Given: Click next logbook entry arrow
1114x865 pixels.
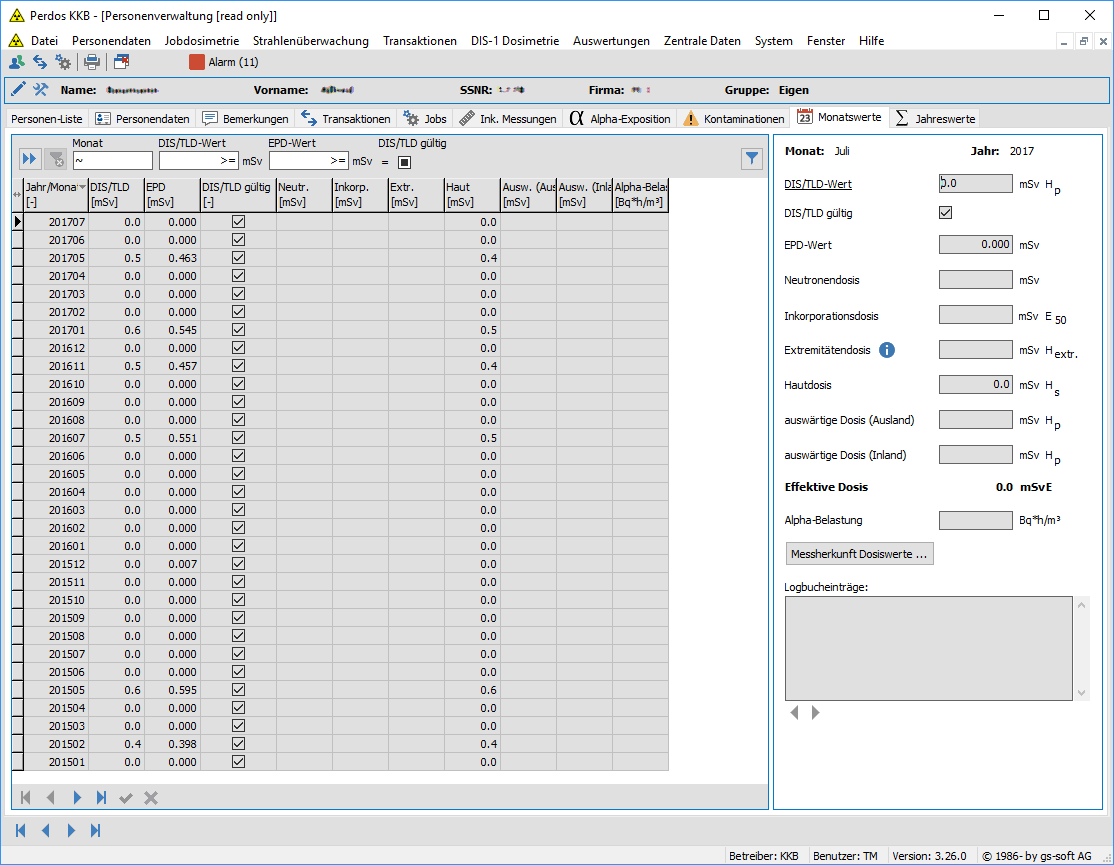Looking at the screenshot, I should pyautogui.click(x=816, y=712).
